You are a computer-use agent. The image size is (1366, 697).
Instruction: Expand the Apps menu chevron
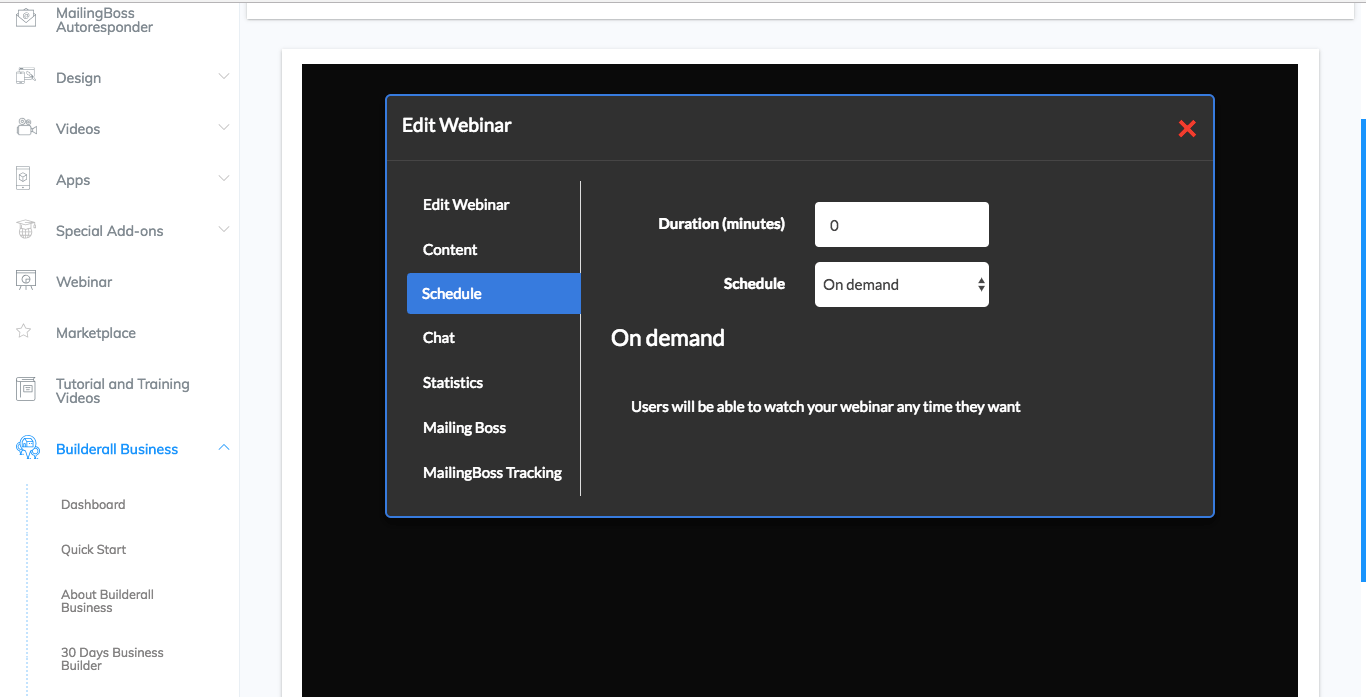click(224, 178)
